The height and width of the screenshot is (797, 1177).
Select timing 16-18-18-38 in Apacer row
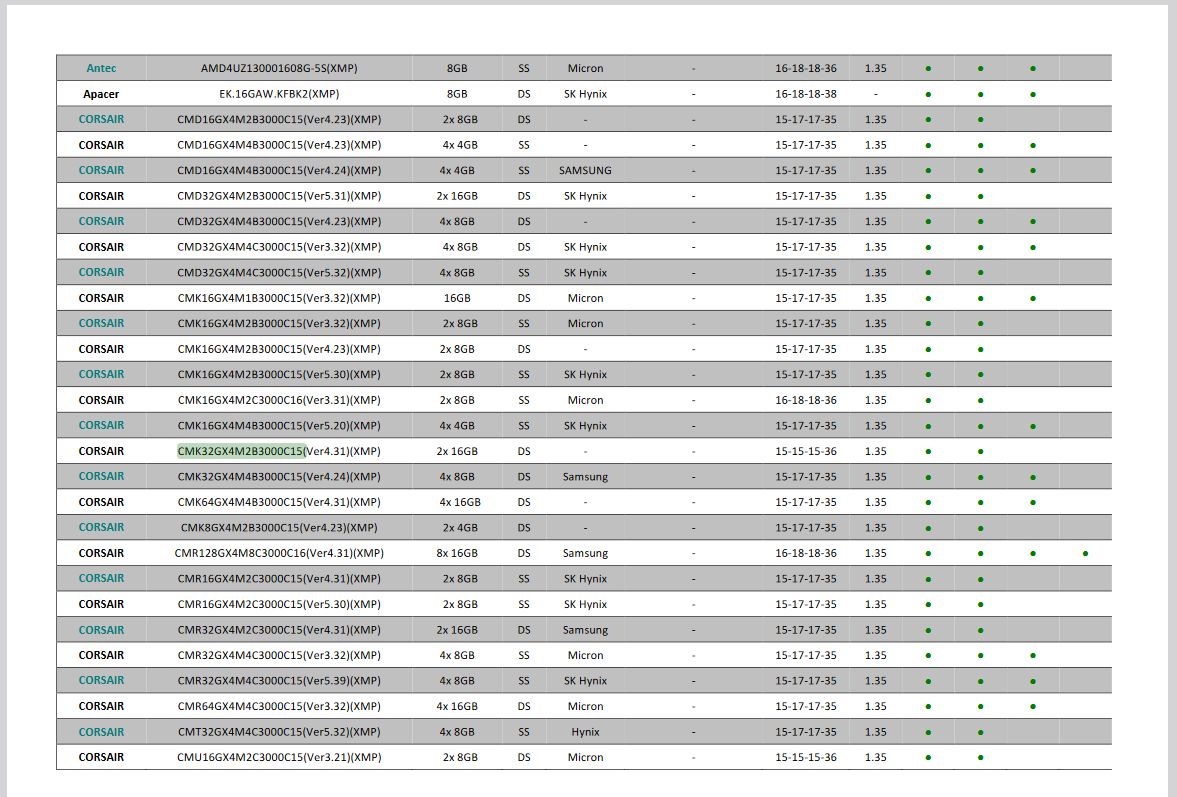tap(806, 94)
